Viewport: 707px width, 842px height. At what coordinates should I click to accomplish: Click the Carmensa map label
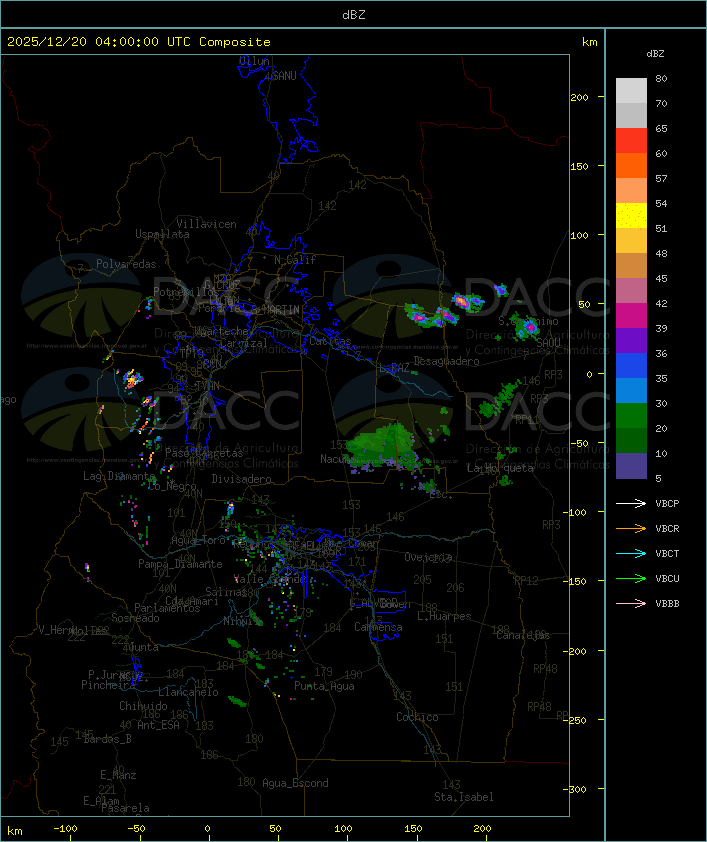[378, 627]
